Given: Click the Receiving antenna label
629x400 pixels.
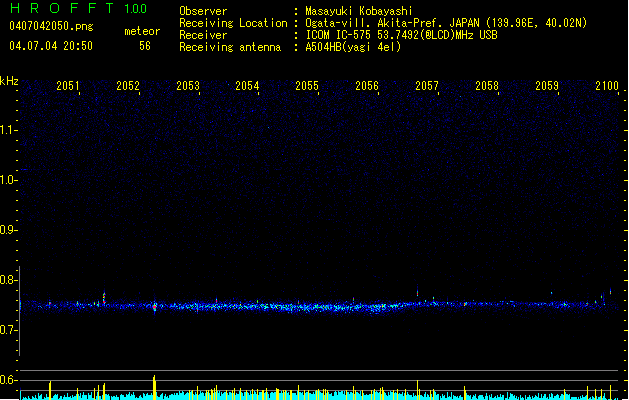Looking at the screenshot, I should 230,47.
